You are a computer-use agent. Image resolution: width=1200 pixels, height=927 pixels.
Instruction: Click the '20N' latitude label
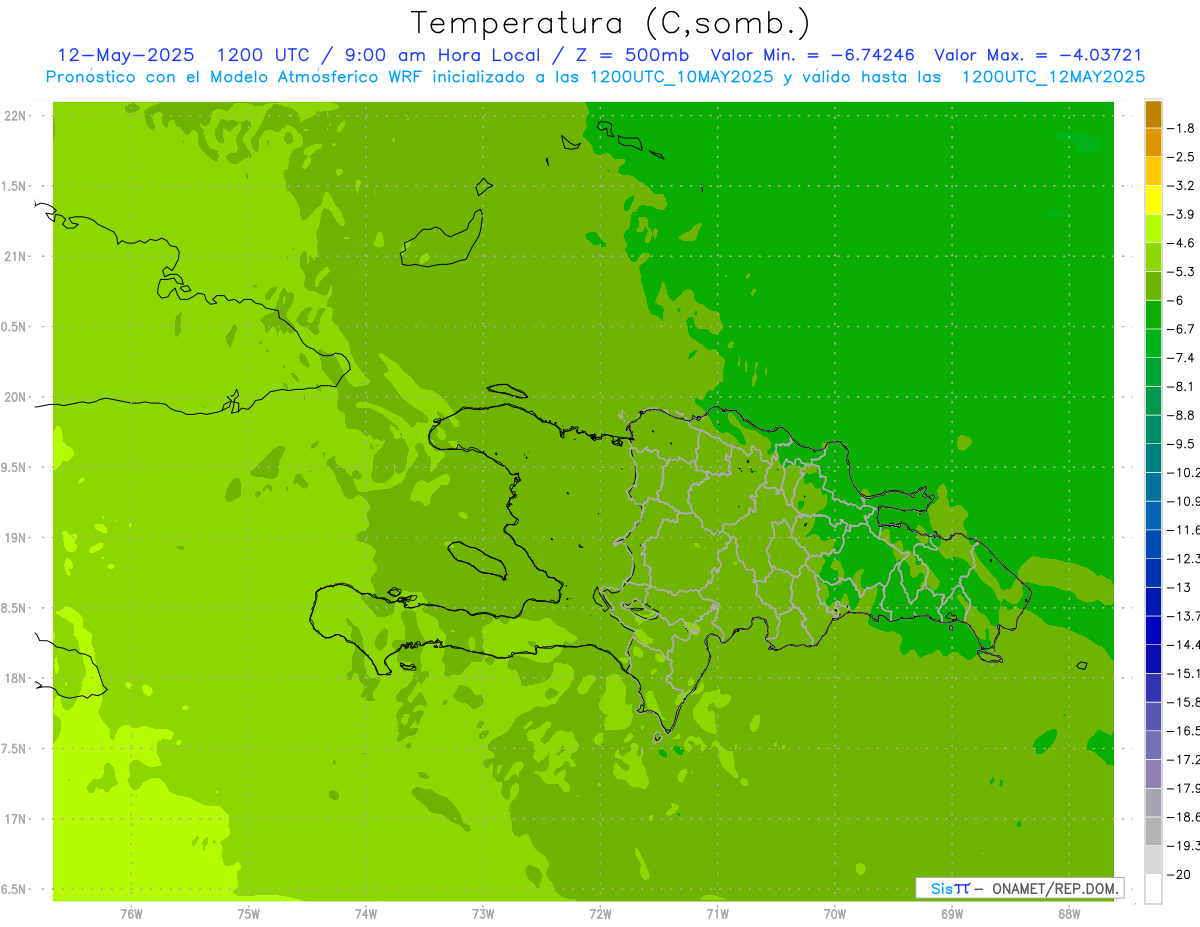pyautogui.click(x=16, y=397)
